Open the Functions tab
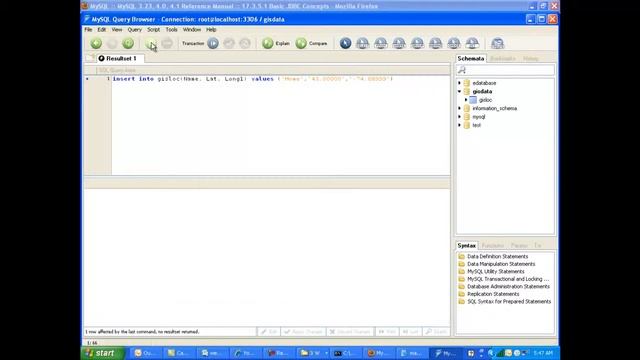 (x=493, y=246)
